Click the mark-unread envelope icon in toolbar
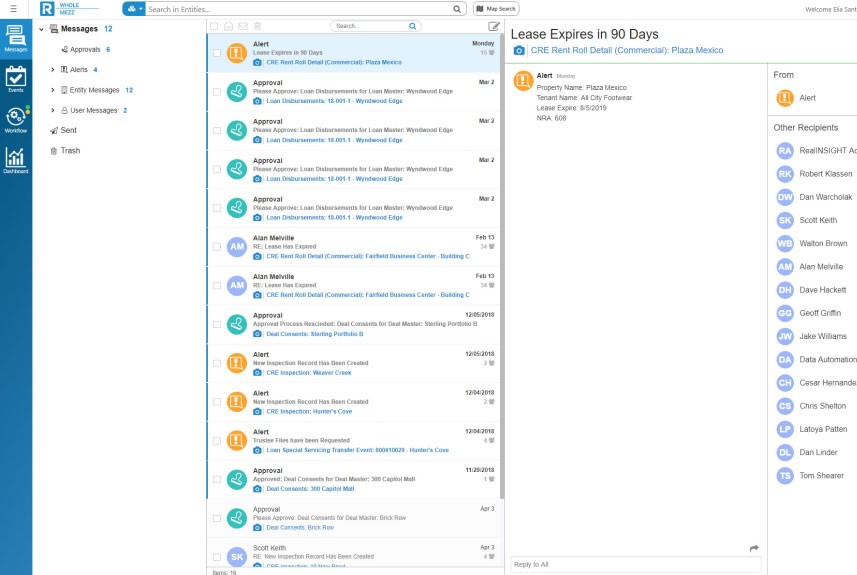857x575 pixels. pos(243,26)
